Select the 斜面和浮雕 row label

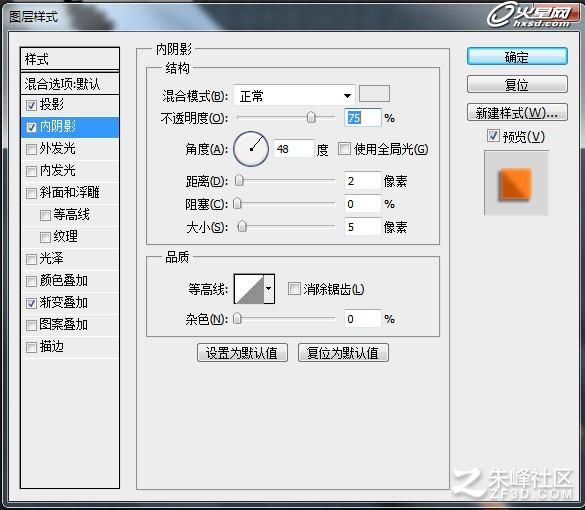pos(69,193)
